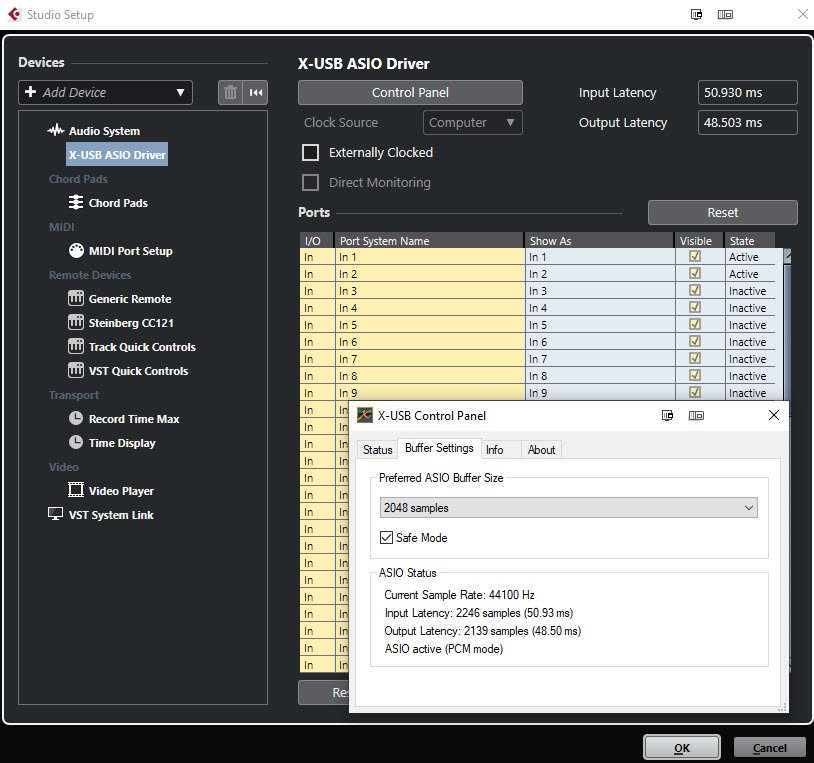Click the Port System Name cell In 6
Screen dimensions: 814x763
(x=430, y=342)
